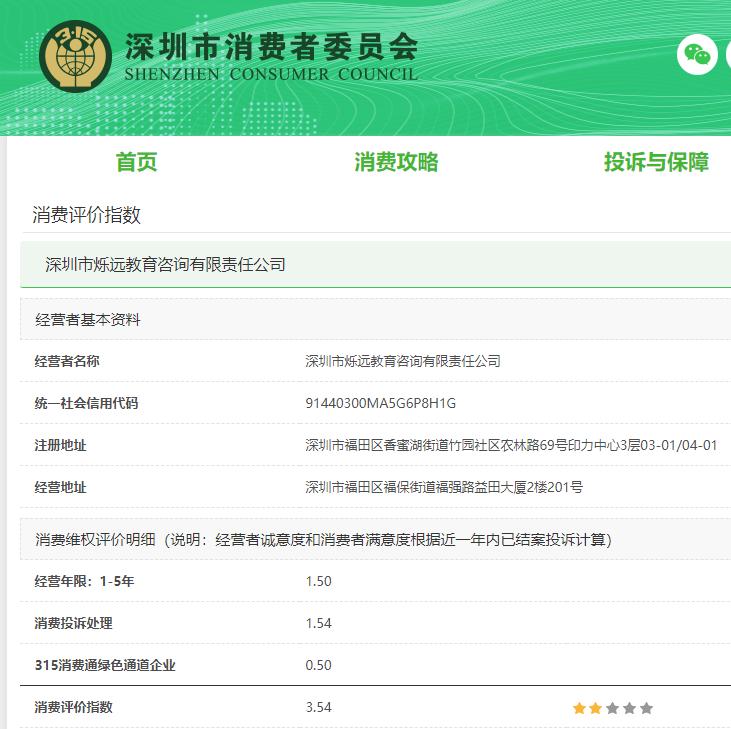Click the 消费评价指数 total row label

coord(73,707)
